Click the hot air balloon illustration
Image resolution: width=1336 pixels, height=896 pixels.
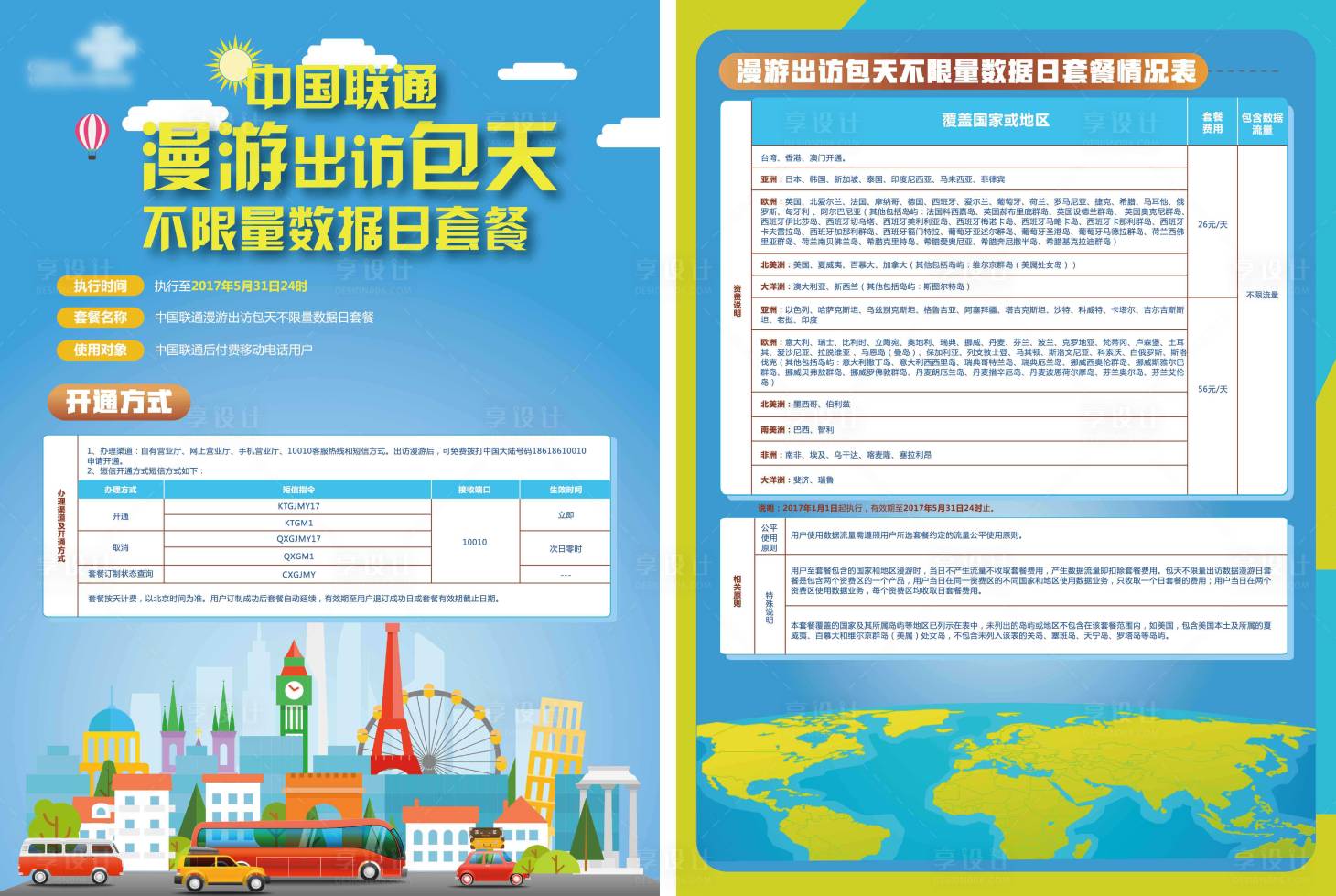click(92, 135)
